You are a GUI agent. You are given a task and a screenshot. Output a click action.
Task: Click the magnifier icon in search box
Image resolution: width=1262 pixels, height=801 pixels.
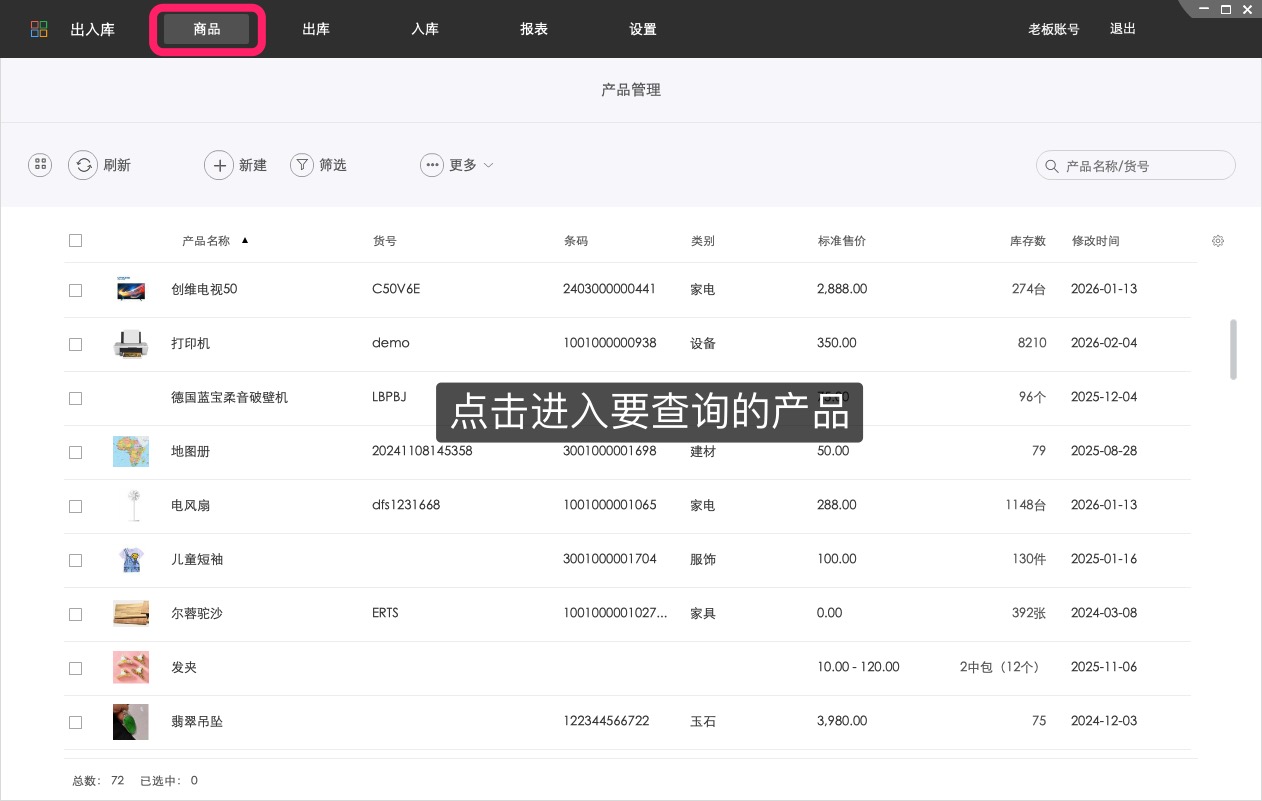click(x=1051, y=165)
